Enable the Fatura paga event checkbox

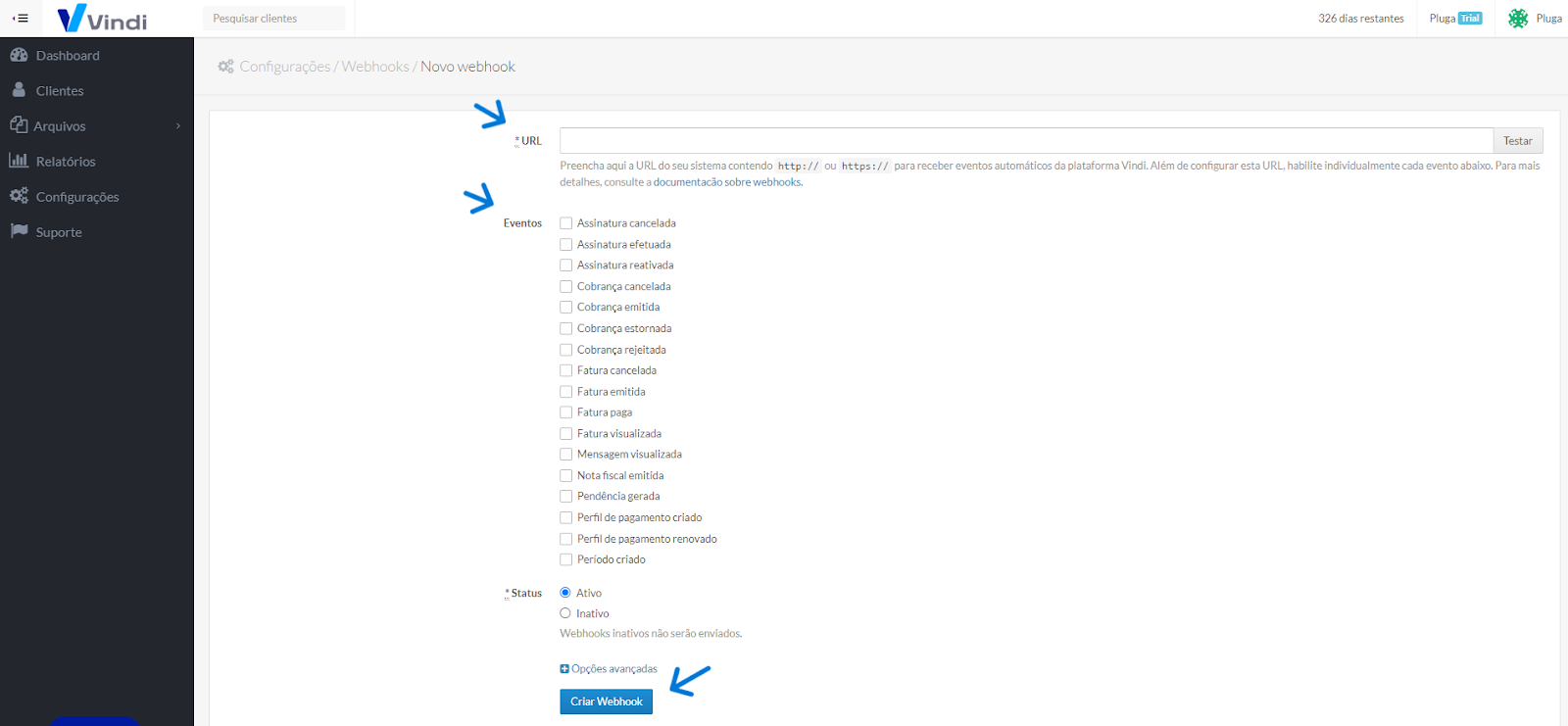click(566, 412)
